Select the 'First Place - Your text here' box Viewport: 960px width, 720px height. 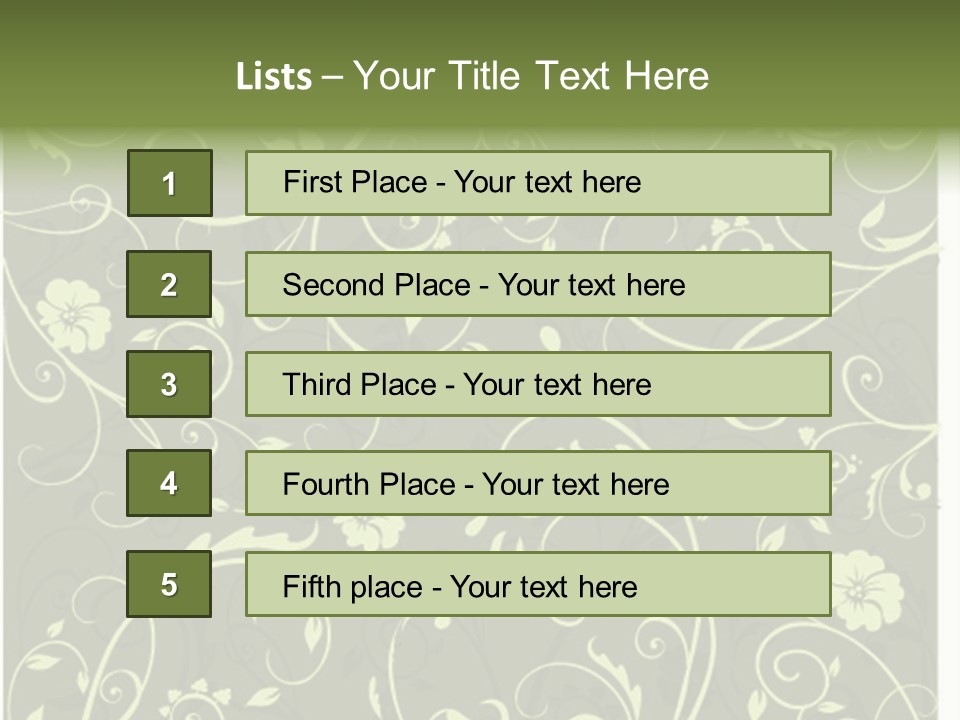coord(538,183)
